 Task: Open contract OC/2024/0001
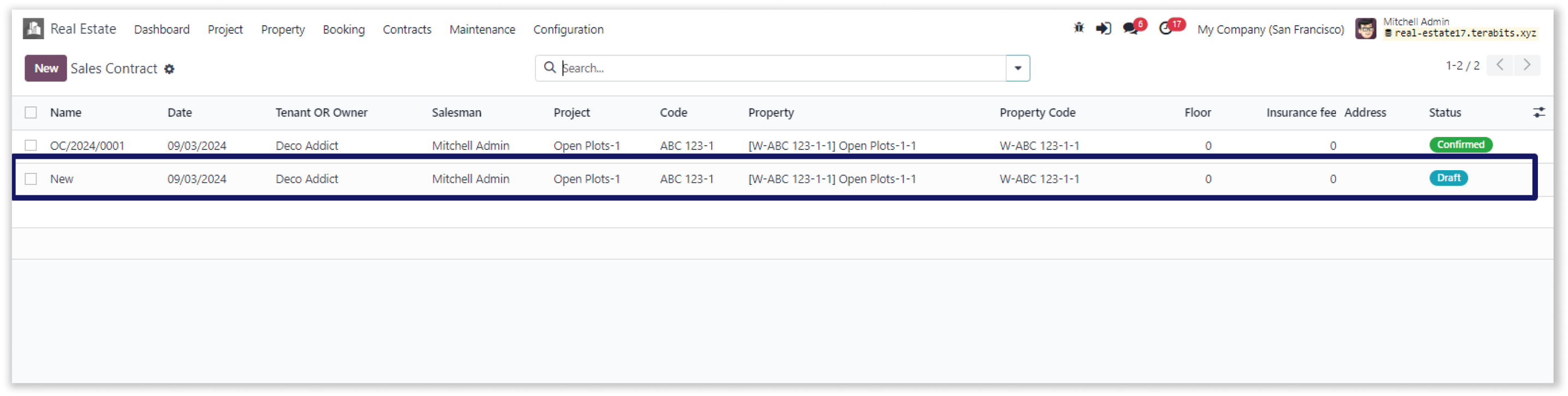[87, 146]
